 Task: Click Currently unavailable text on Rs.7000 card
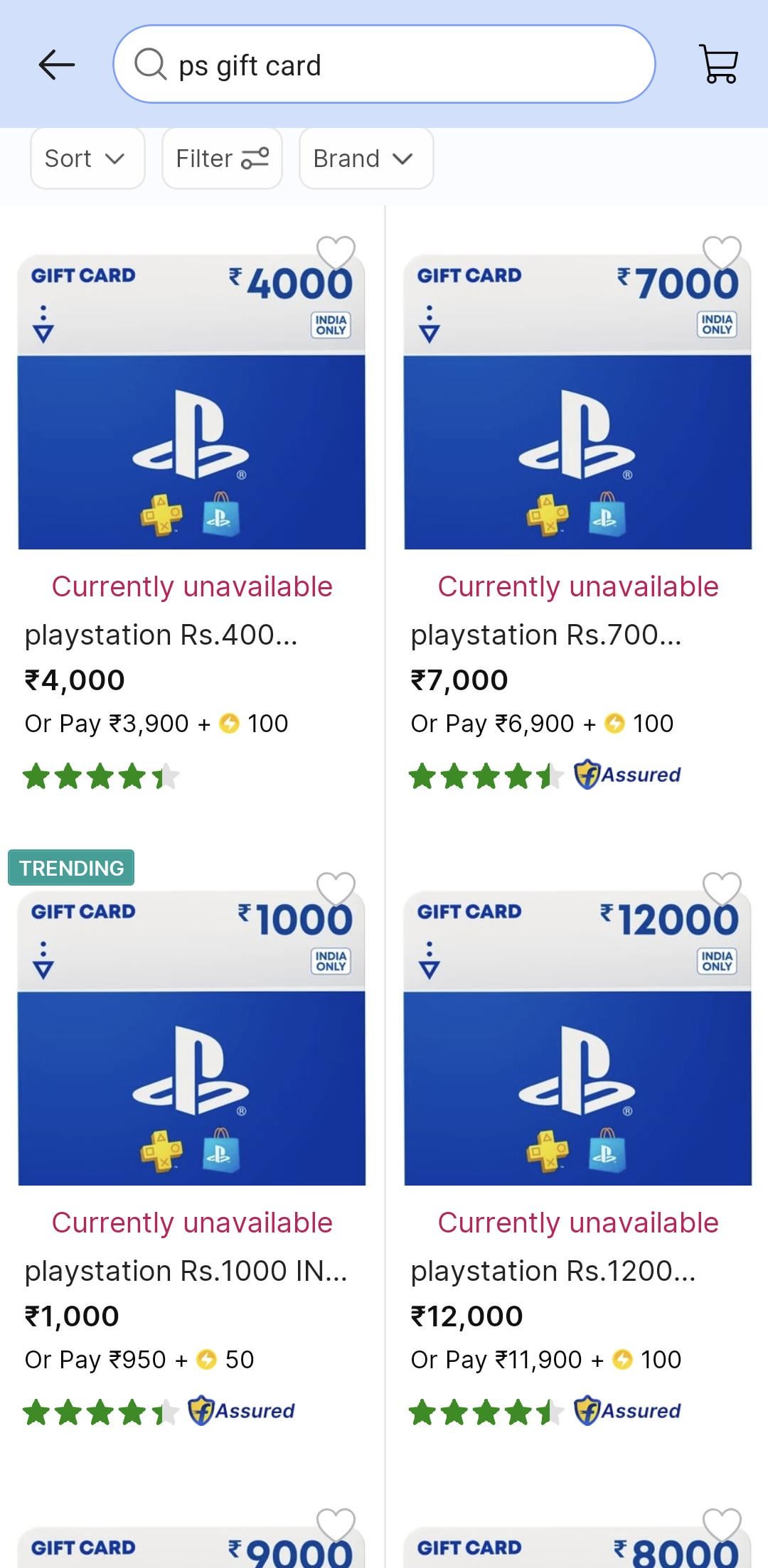pyautogui.click(x=577, y=586)
